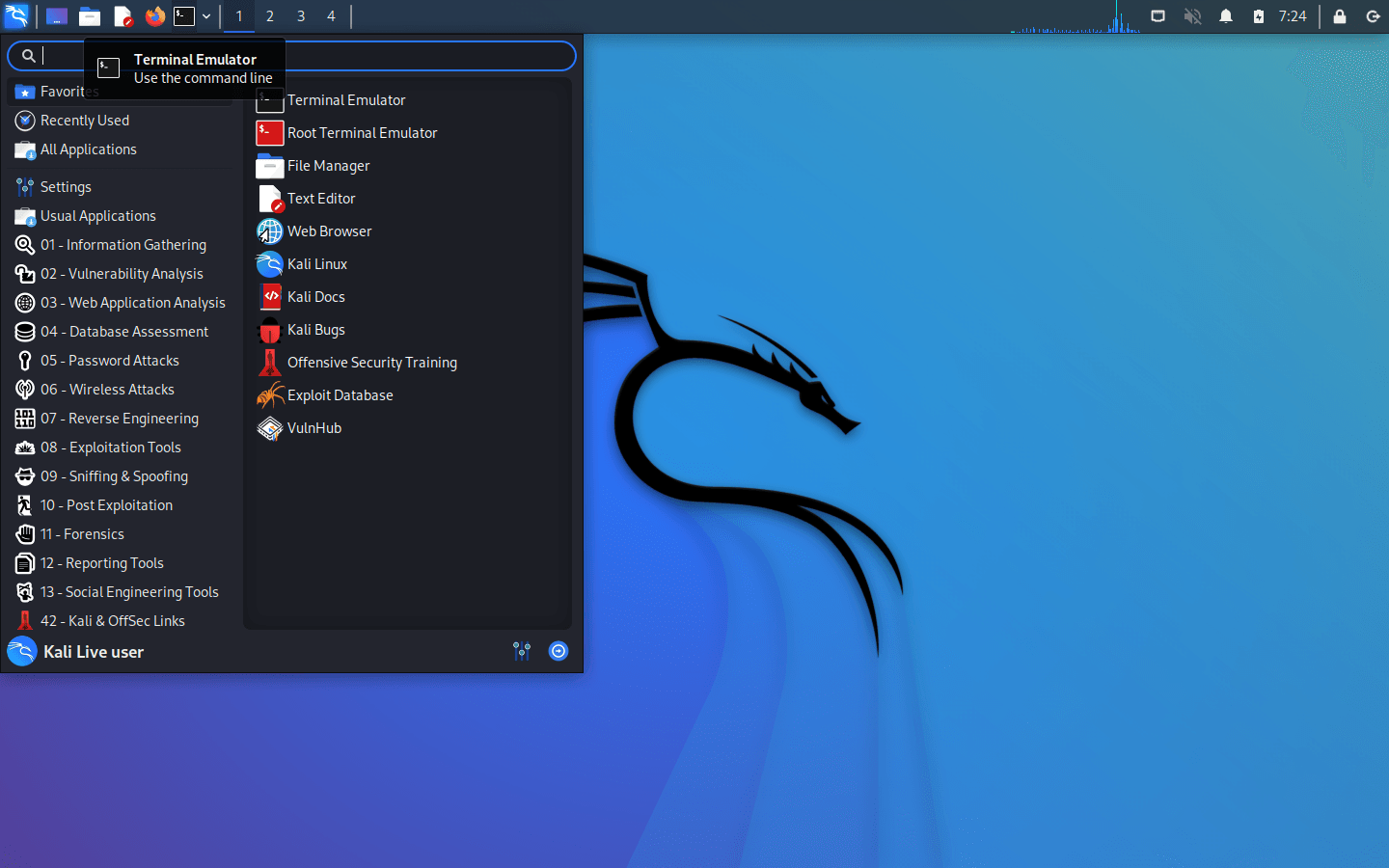This screenshot has width=1389, height=868.
Task: Open 13 - Social Engineering Tools category
Action: [122, 592]
